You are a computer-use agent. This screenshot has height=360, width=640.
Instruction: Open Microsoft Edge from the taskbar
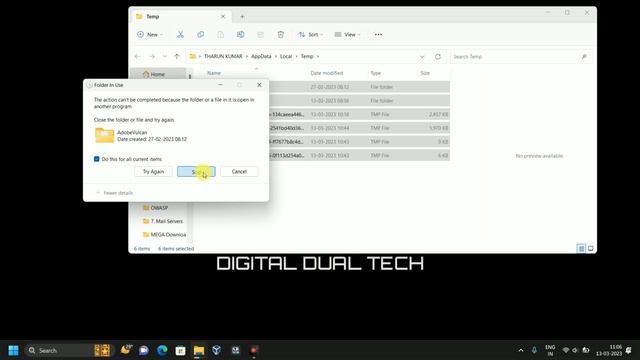coord(162,350)
